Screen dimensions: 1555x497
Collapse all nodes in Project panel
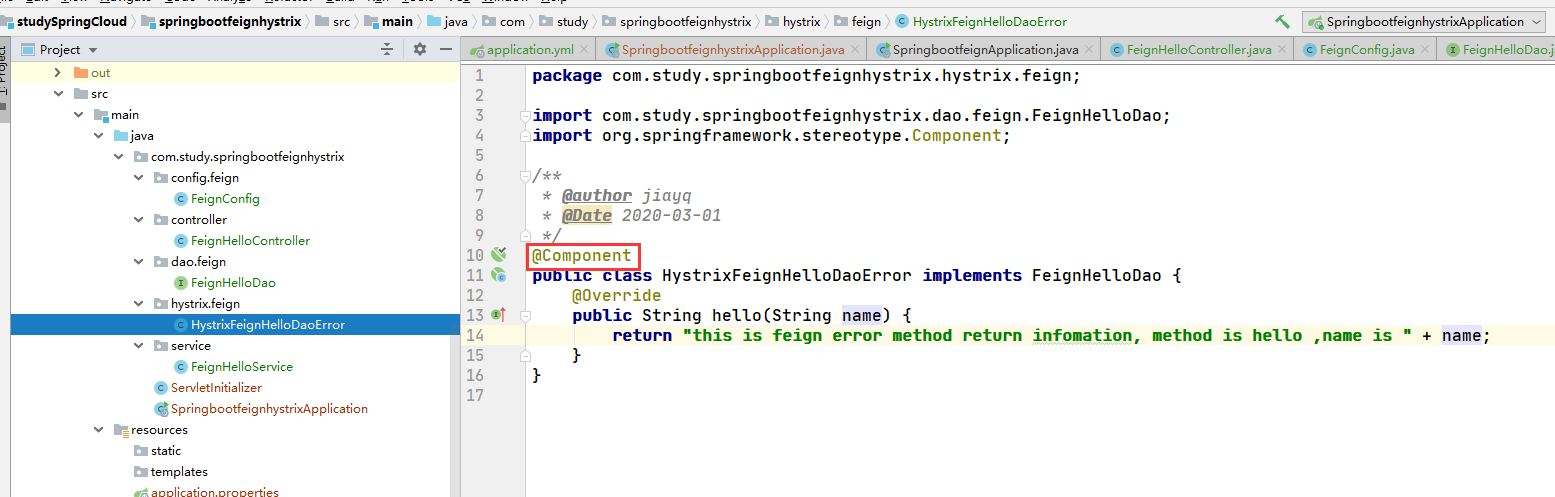click(x=387, y=49)
